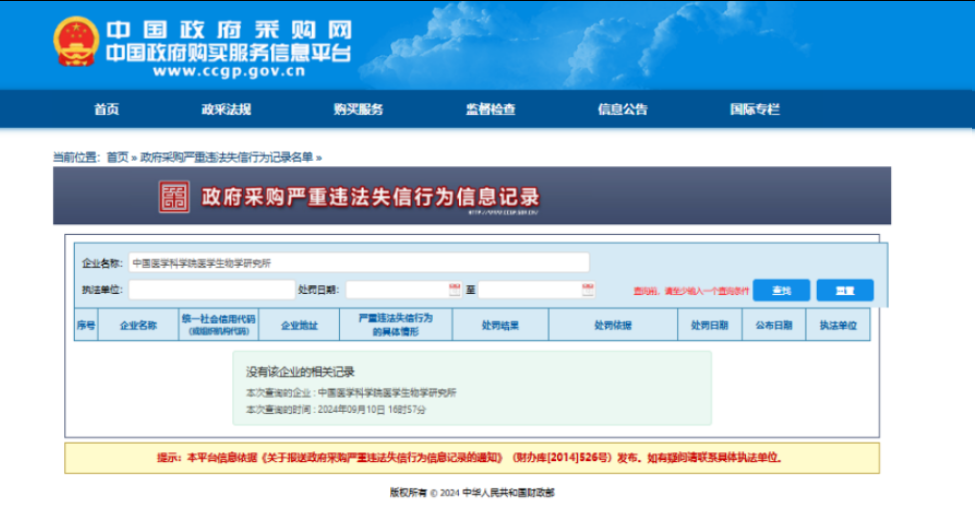Click the 本次查询的时间 result line
Image resolution: width=975 pixels, height=509 pixels.
click(x=336, y=410)
